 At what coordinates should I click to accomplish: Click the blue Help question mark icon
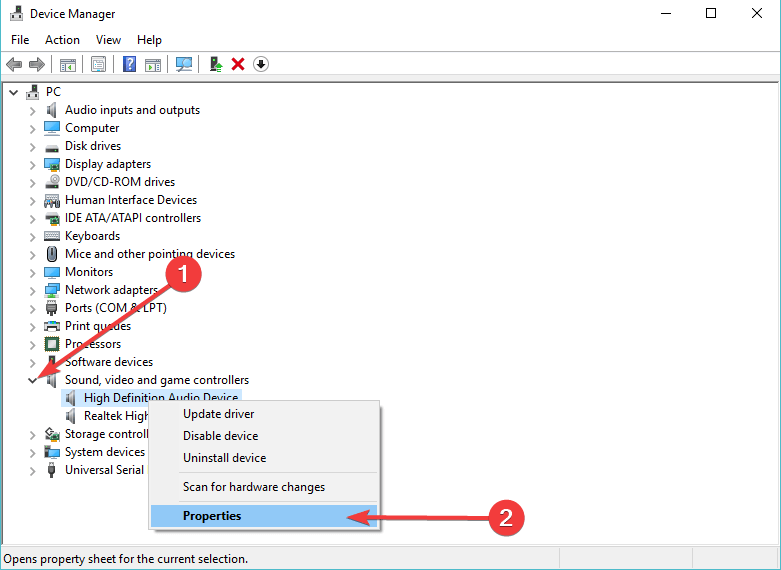(x=130, y=64)
